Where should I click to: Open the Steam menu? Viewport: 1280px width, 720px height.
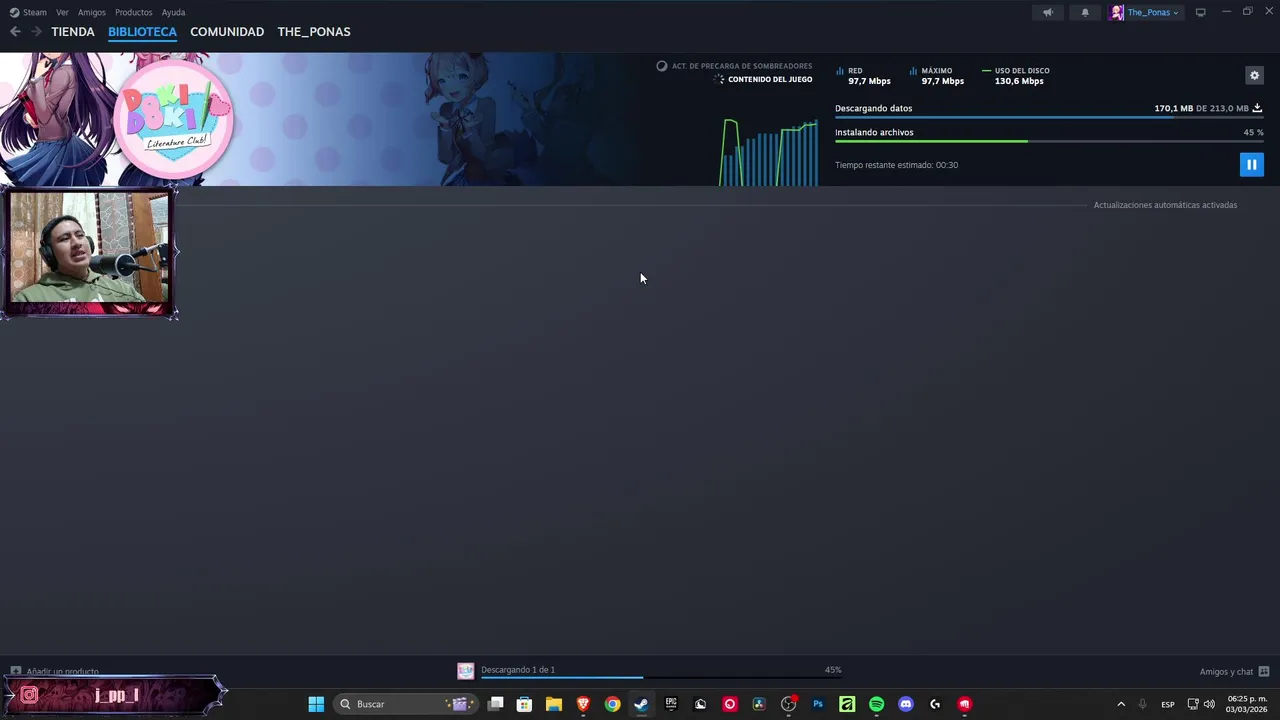pyautogui.click(x=28, y=12)
